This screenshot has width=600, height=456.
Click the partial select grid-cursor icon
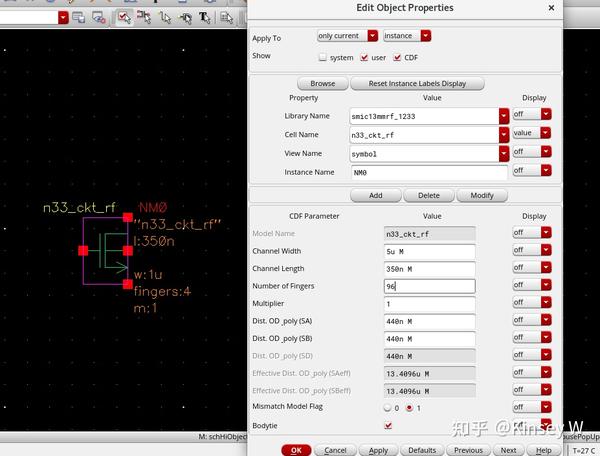(x=227, y=18)
